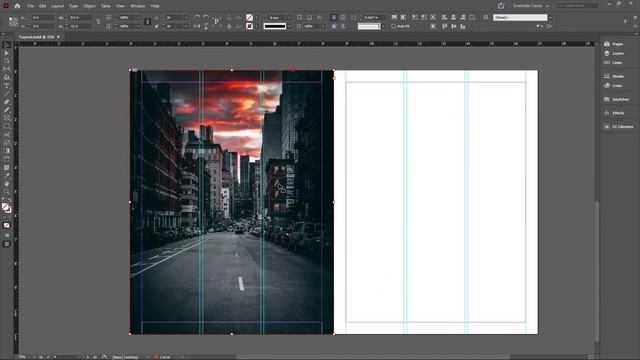Toggle Apply None color button in toolbox
Viewport: 640px width, 360px height.
[x=7, y=225]
